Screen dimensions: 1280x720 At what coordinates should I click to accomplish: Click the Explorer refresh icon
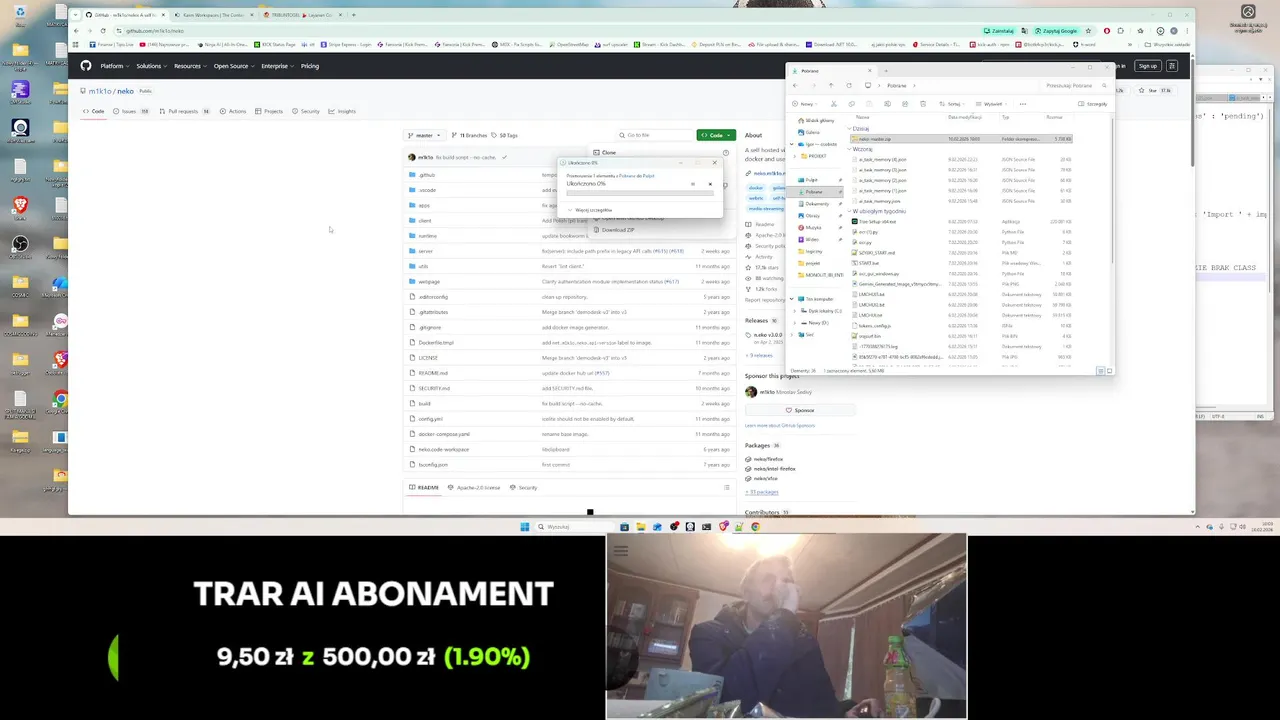(849, 85)
